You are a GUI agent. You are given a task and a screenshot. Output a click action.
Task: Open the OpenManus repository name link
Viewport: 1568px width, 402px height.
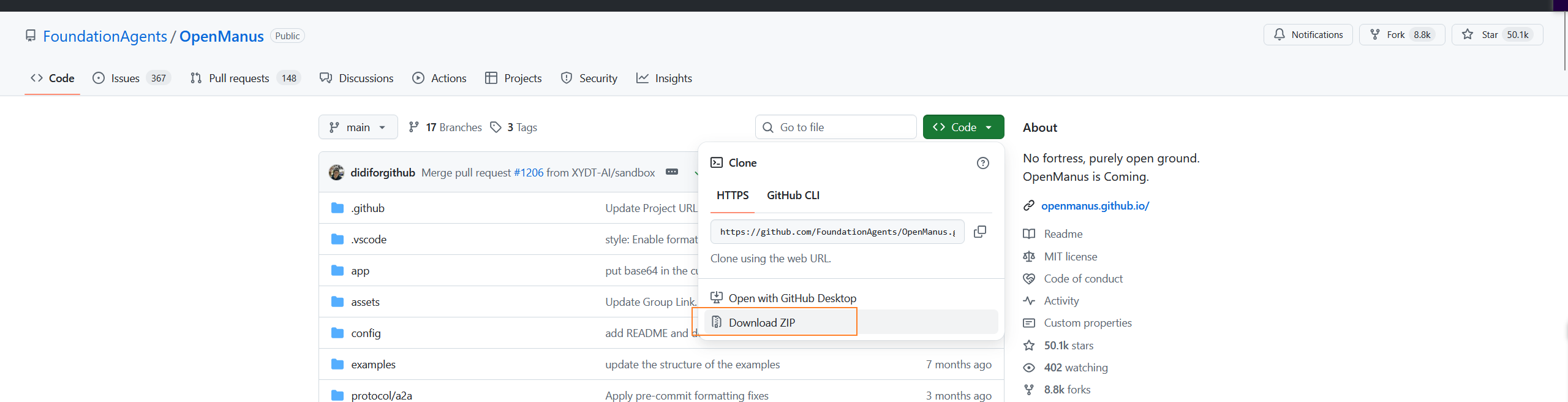click(x=221, y=36)
